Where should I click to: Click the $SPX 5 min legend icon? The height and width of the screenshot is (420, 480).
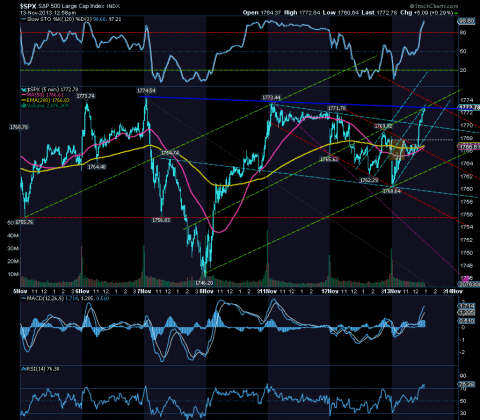[x=23, y=90]
